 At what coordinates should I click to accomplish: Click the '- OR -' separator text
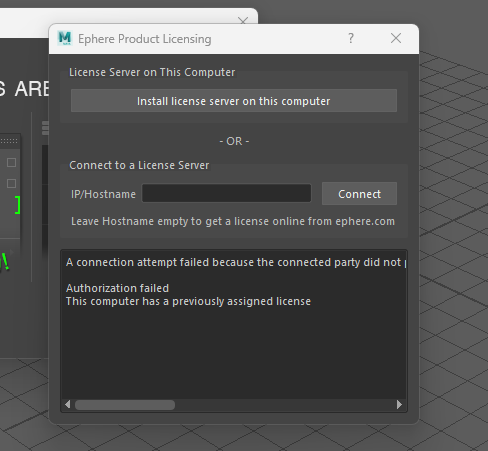coord(234,141)
